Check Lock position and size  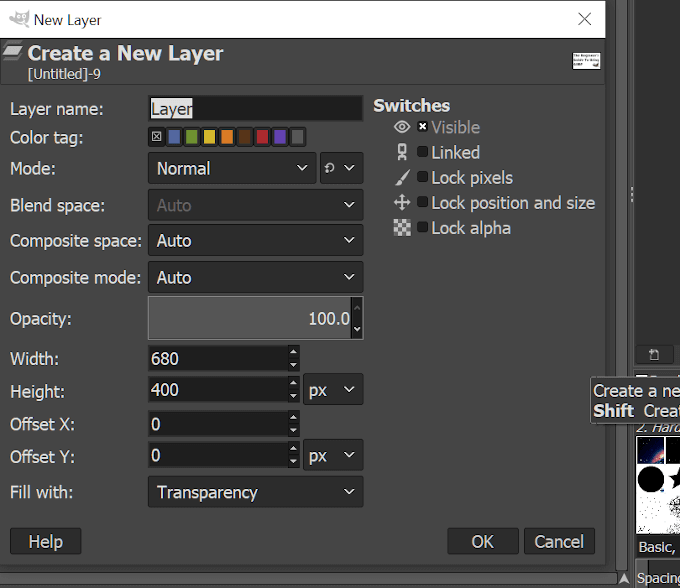(423, 202)
